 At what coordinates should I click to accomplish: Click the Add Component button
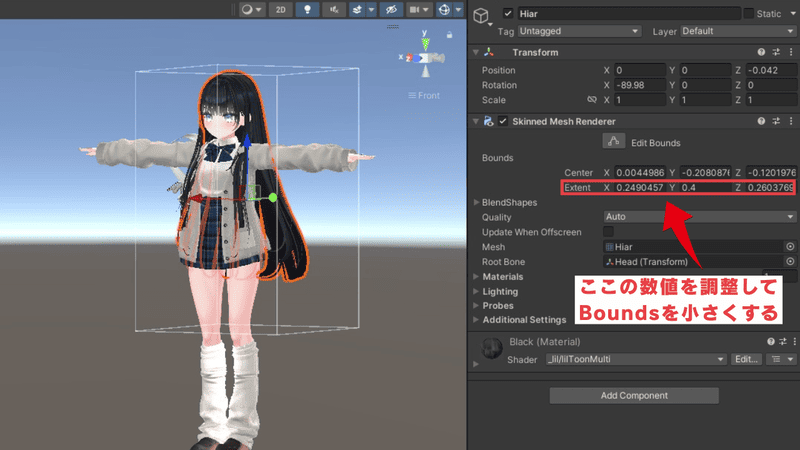click(634, 396)
